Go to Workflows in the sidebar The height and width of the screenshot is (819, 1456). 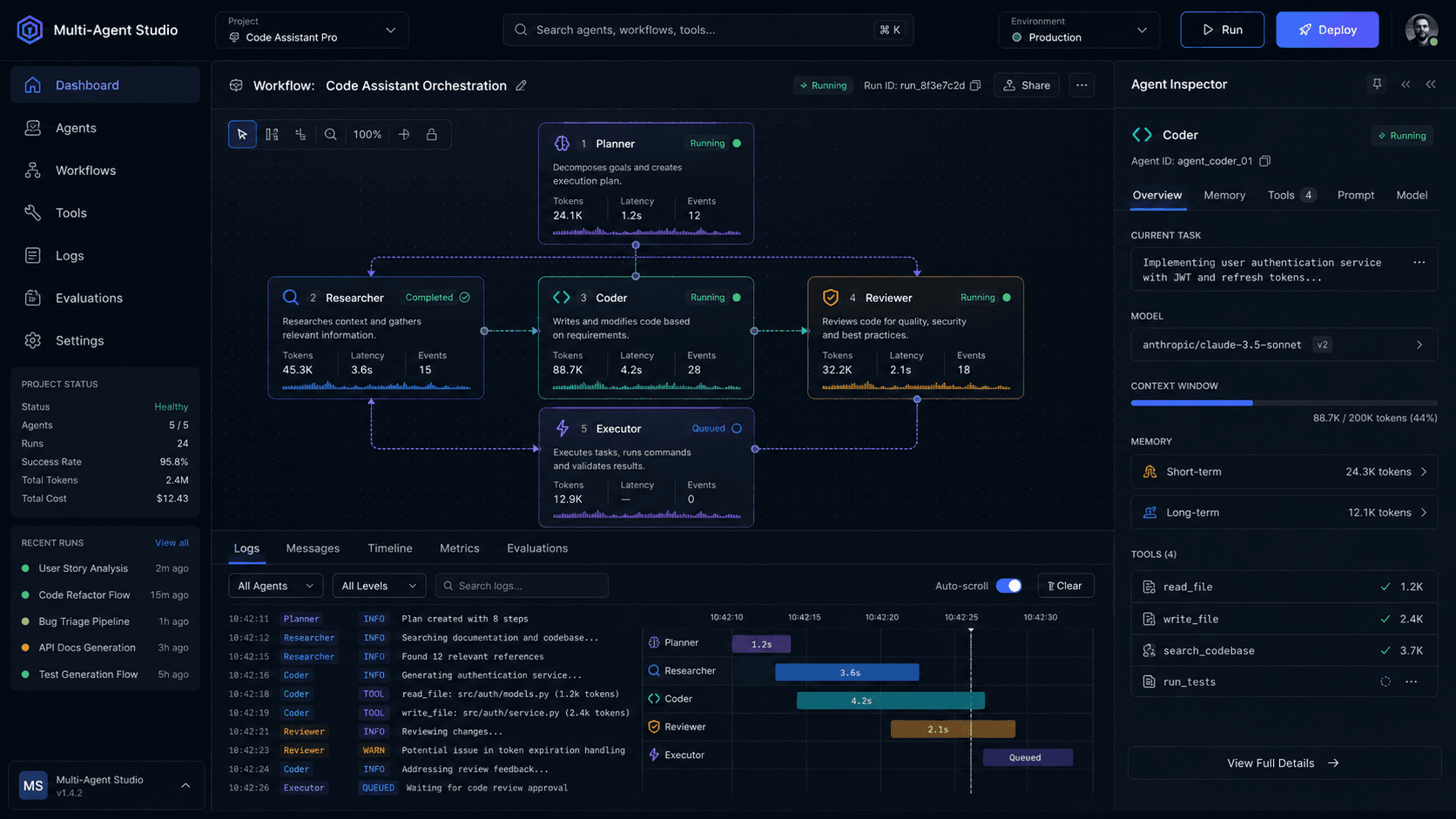tap(104, 171)
